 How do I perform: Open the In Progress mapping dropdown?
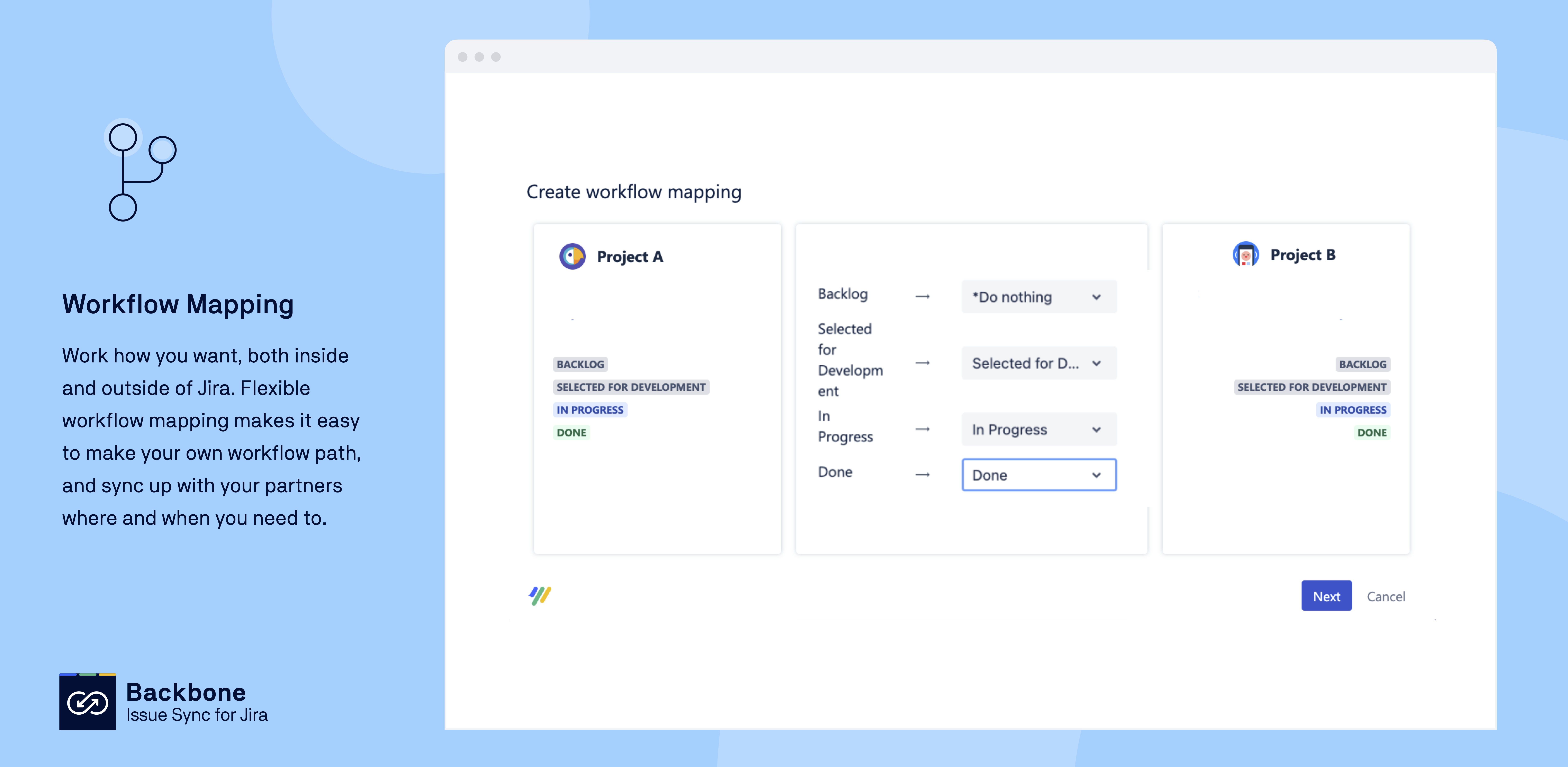pyautogui.click(x=1038, y=429)
